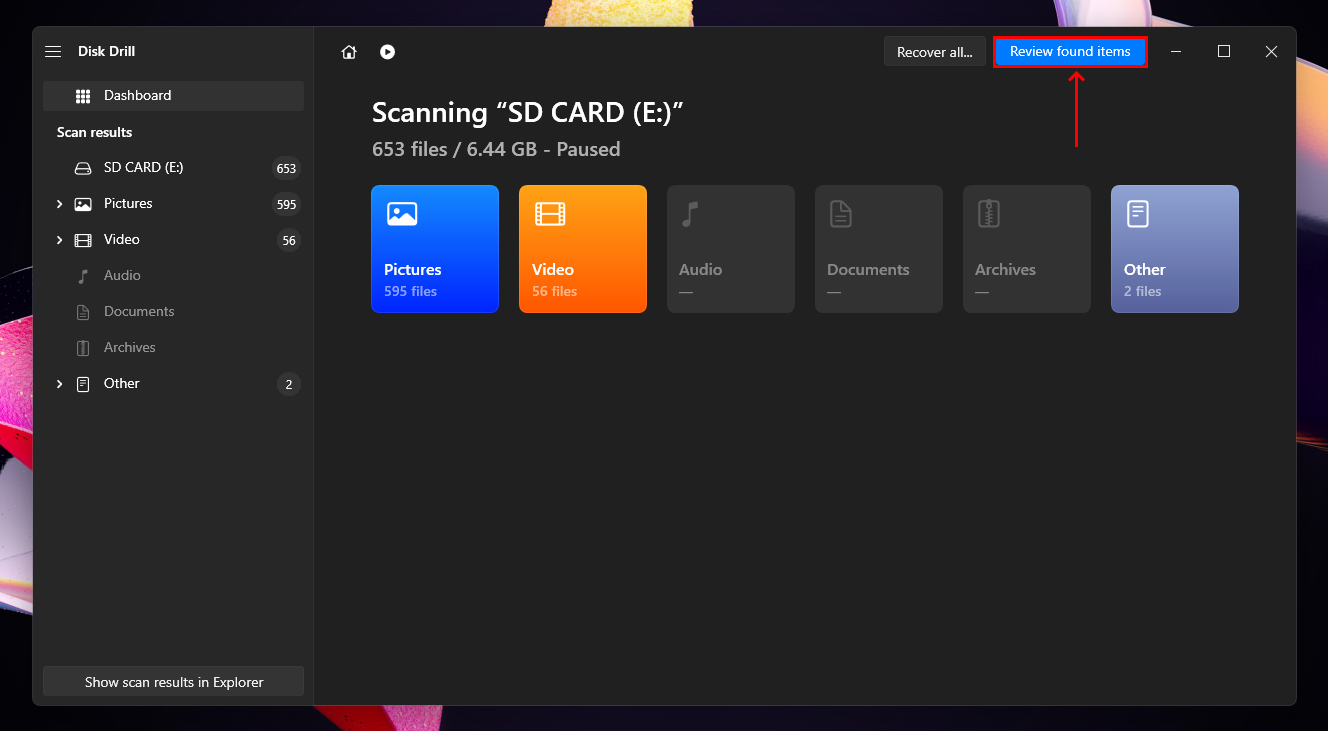Maximize the Disk Drill window

1223,52
